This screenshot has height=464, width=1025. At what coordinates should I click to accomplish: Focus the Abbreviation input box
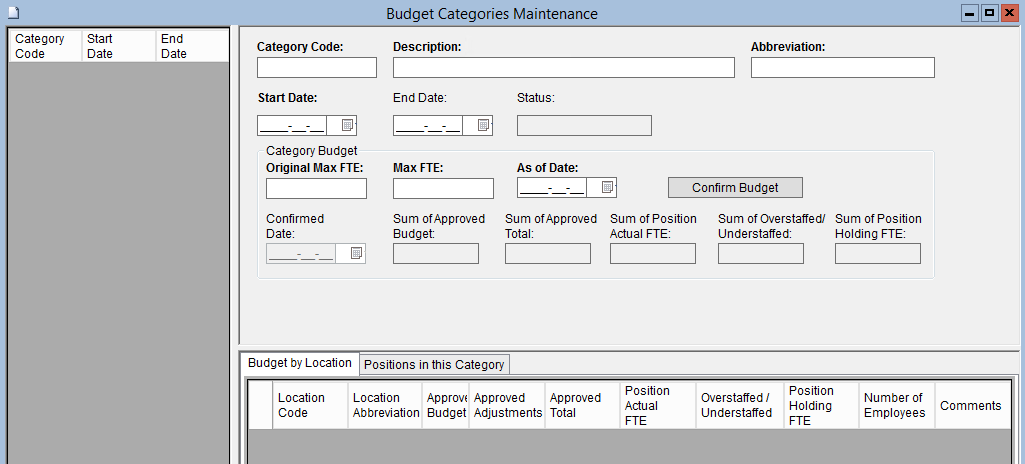tap(842, 68)
